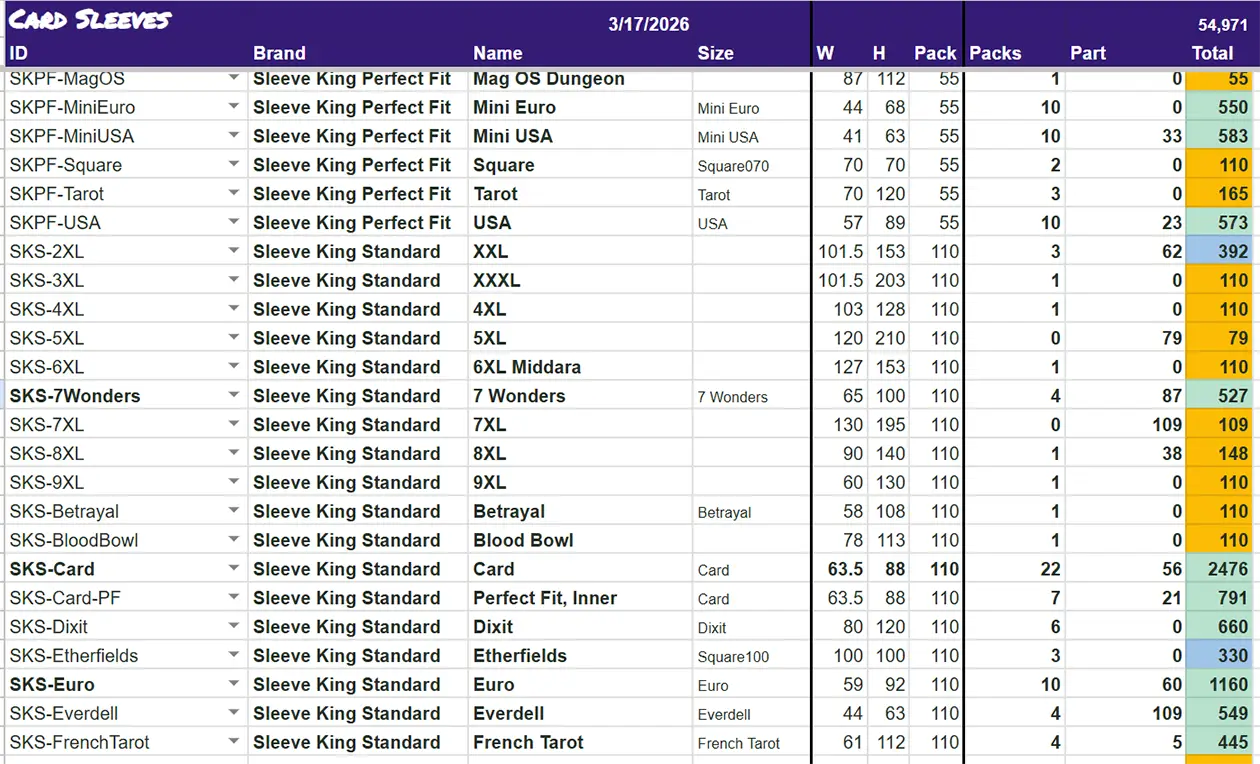This screenshot has width=1260, height=764.
Task: Click the W column header
Action: (x=825, y=53)
